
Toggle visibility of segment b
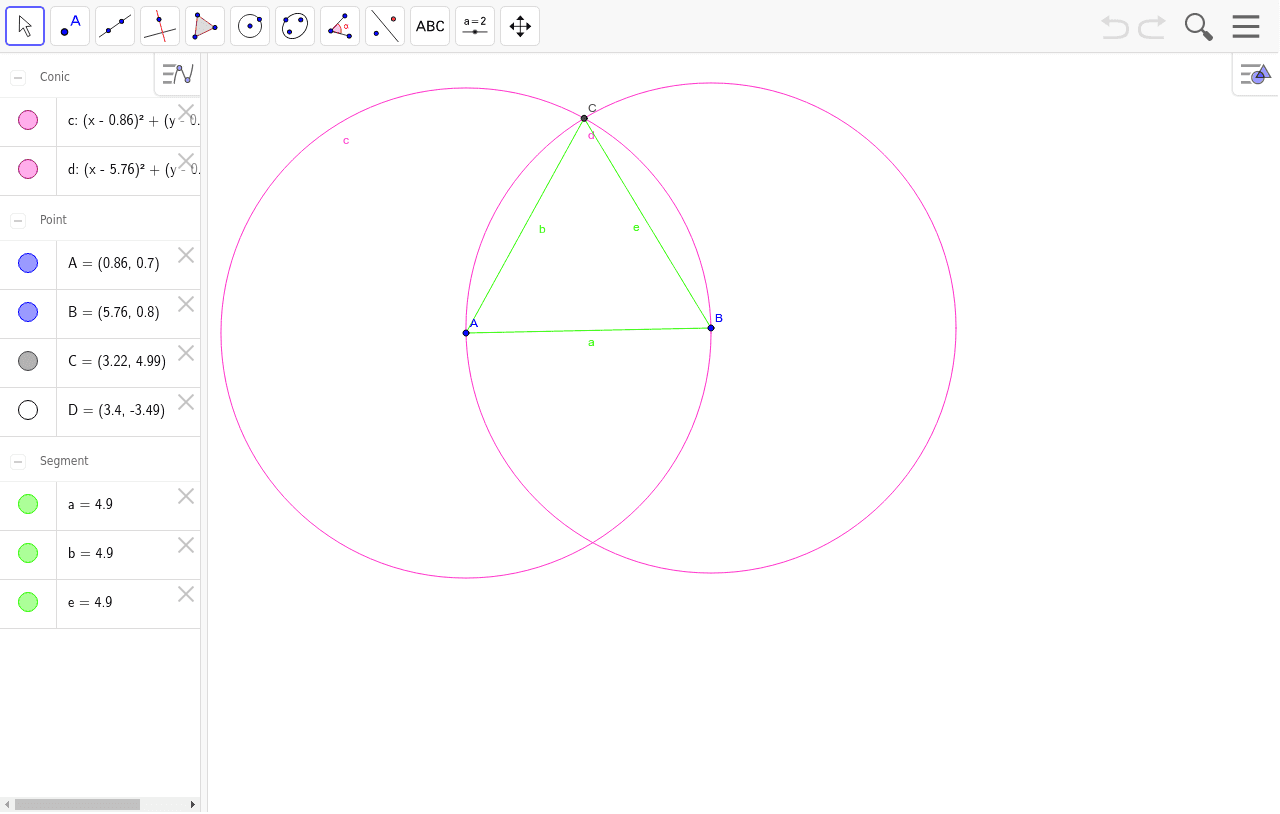pyautogui.click(x=28, y=553)
